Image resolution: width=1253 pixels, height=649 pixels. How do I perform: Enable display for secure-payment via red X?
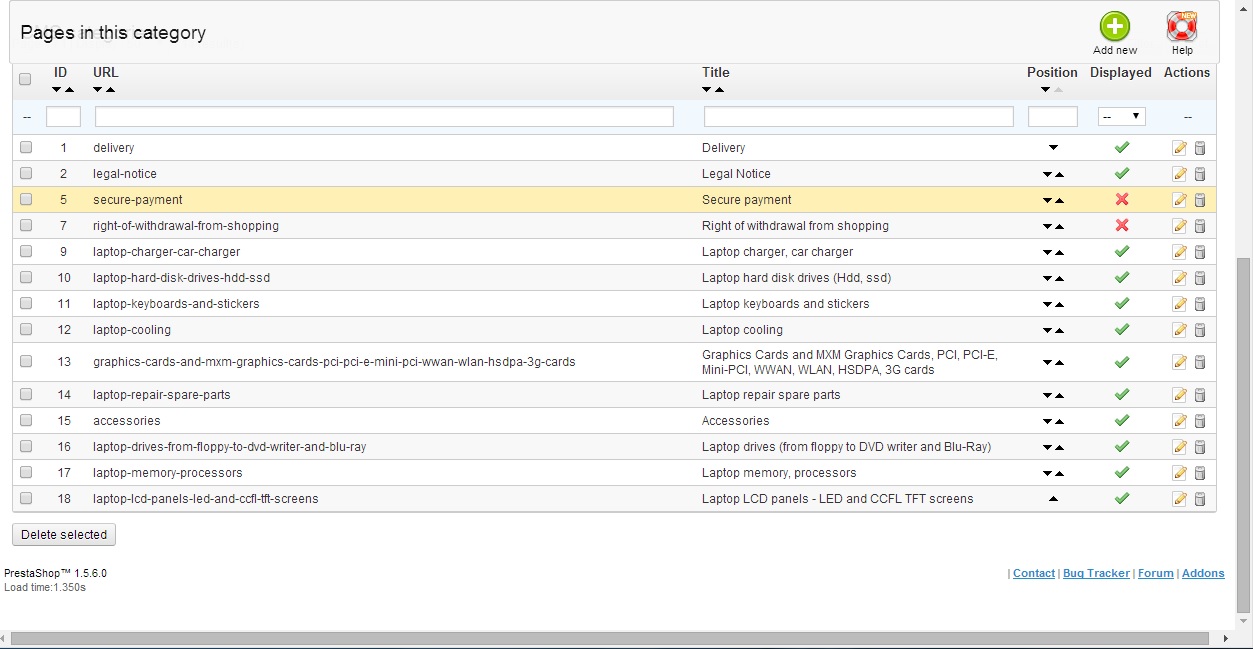[x=1121, y=200]
